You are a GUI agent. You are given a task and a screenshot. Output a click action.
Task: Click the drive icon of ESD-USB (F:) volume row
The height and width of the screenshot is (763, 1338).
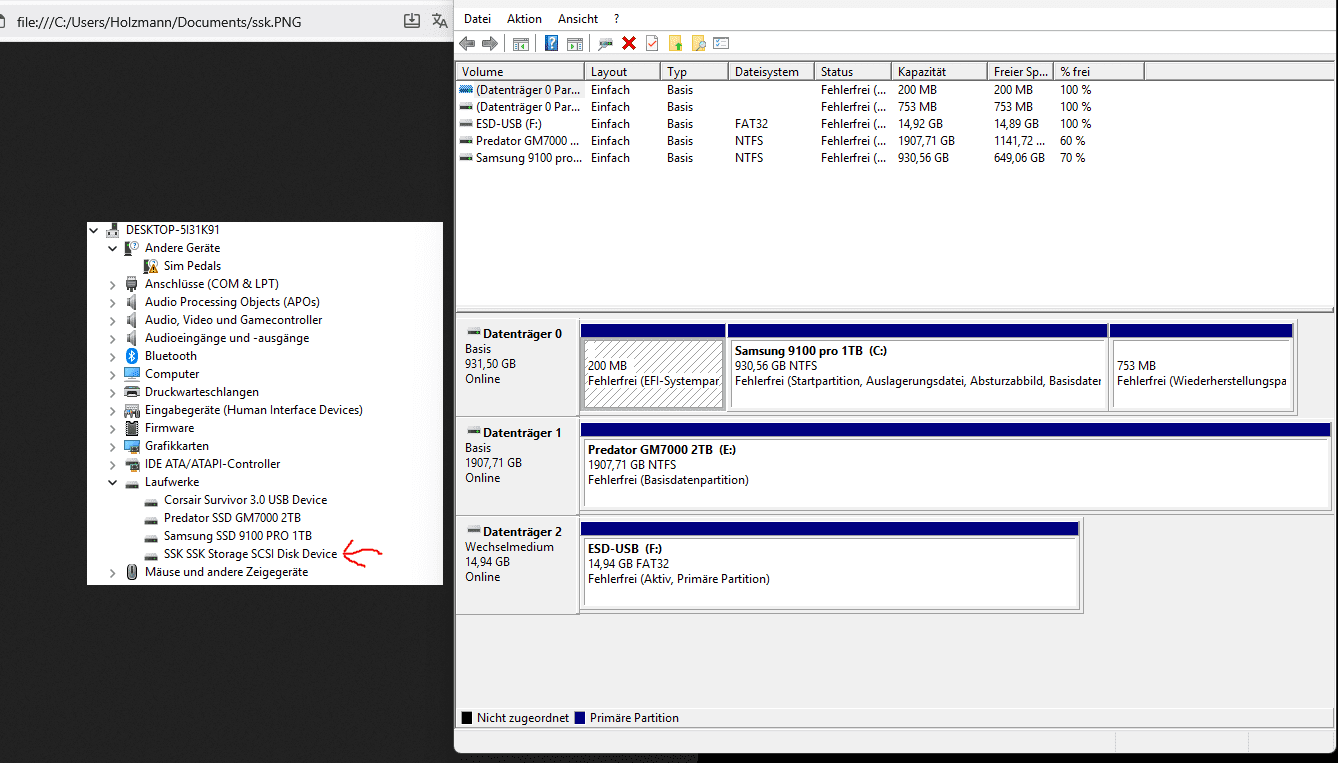click(x=465, y=124)
